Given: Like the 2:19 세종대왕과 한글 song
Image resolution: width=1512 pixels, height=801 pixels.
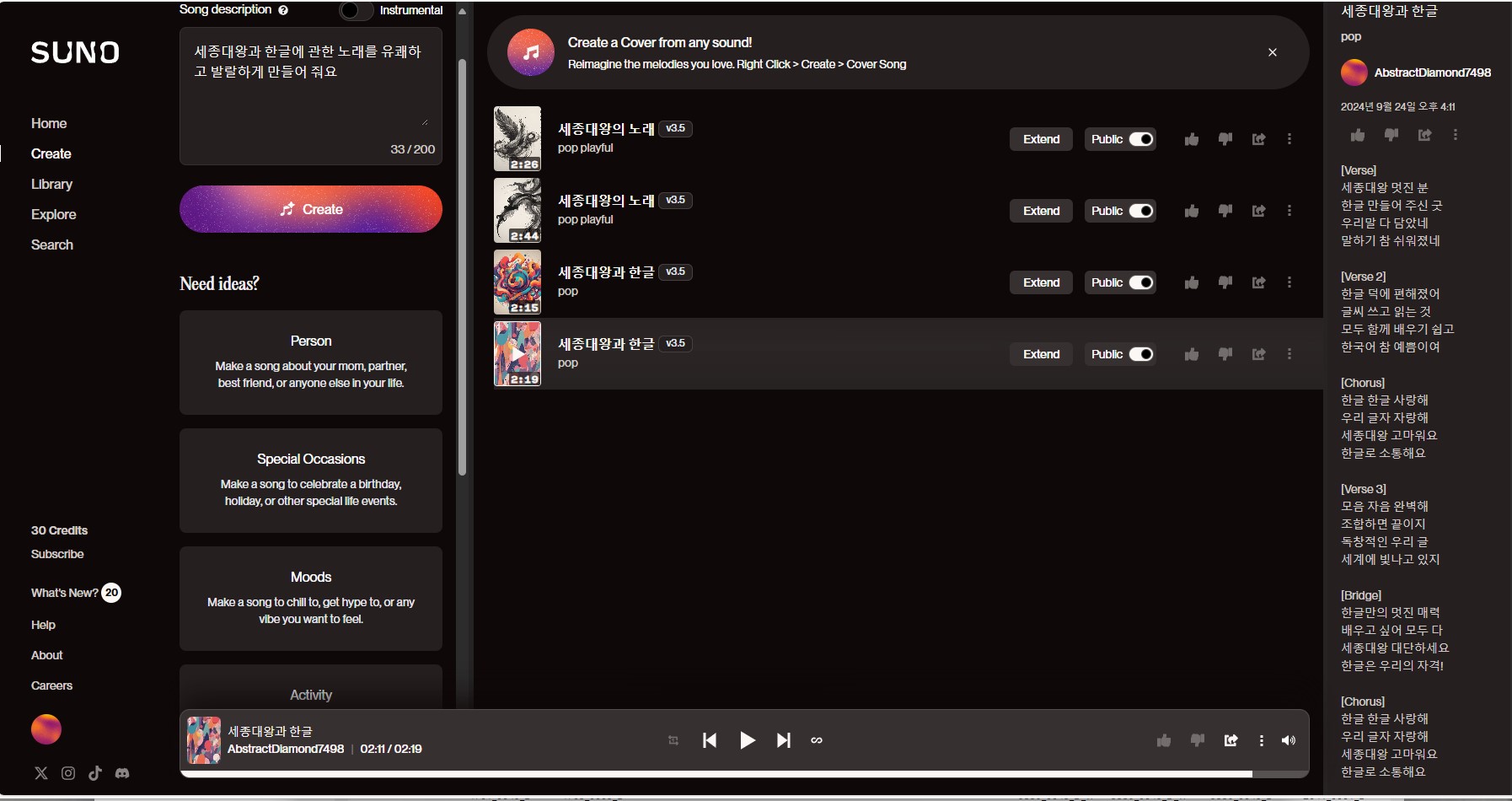Looking at the screenshot, I should tap(1191, 354).
